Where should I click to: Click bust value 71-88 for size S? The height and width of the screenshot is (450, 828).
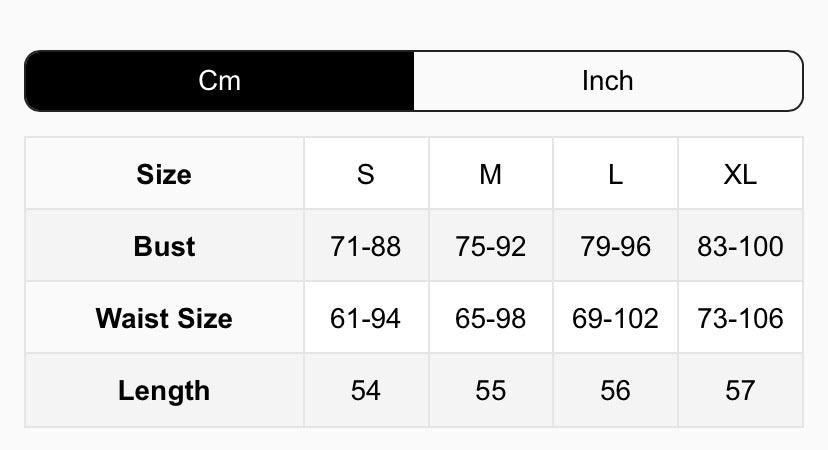(366, 246)
